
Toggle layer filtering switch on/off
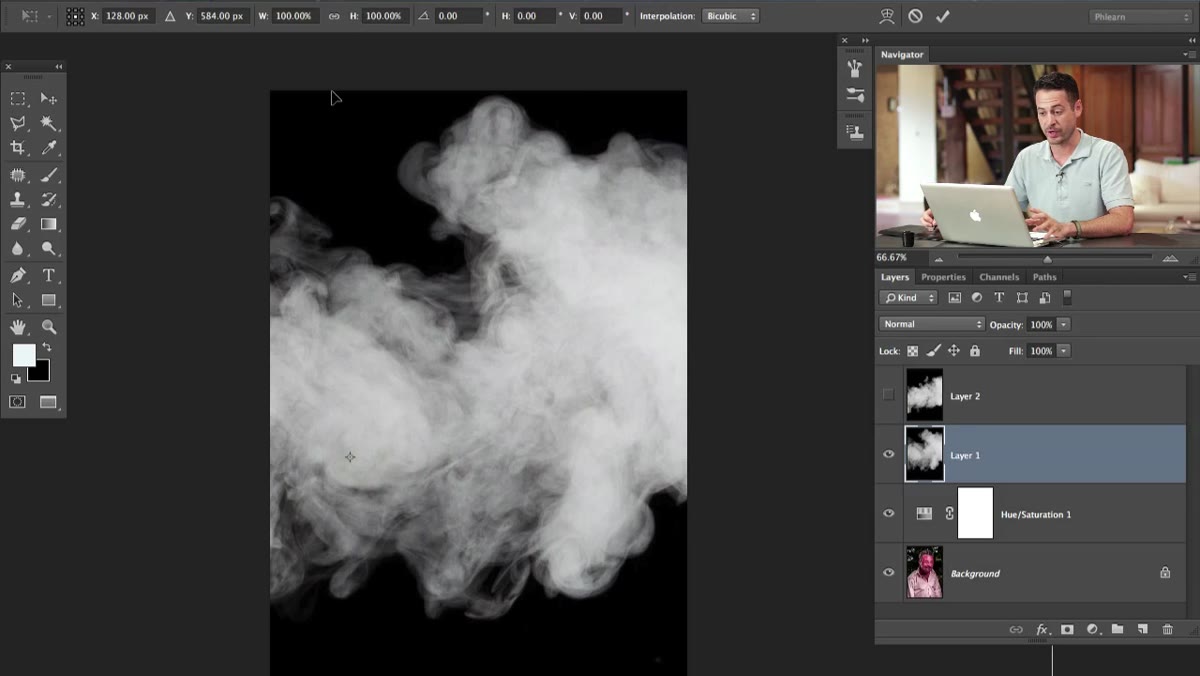(x=1067, y=297)
